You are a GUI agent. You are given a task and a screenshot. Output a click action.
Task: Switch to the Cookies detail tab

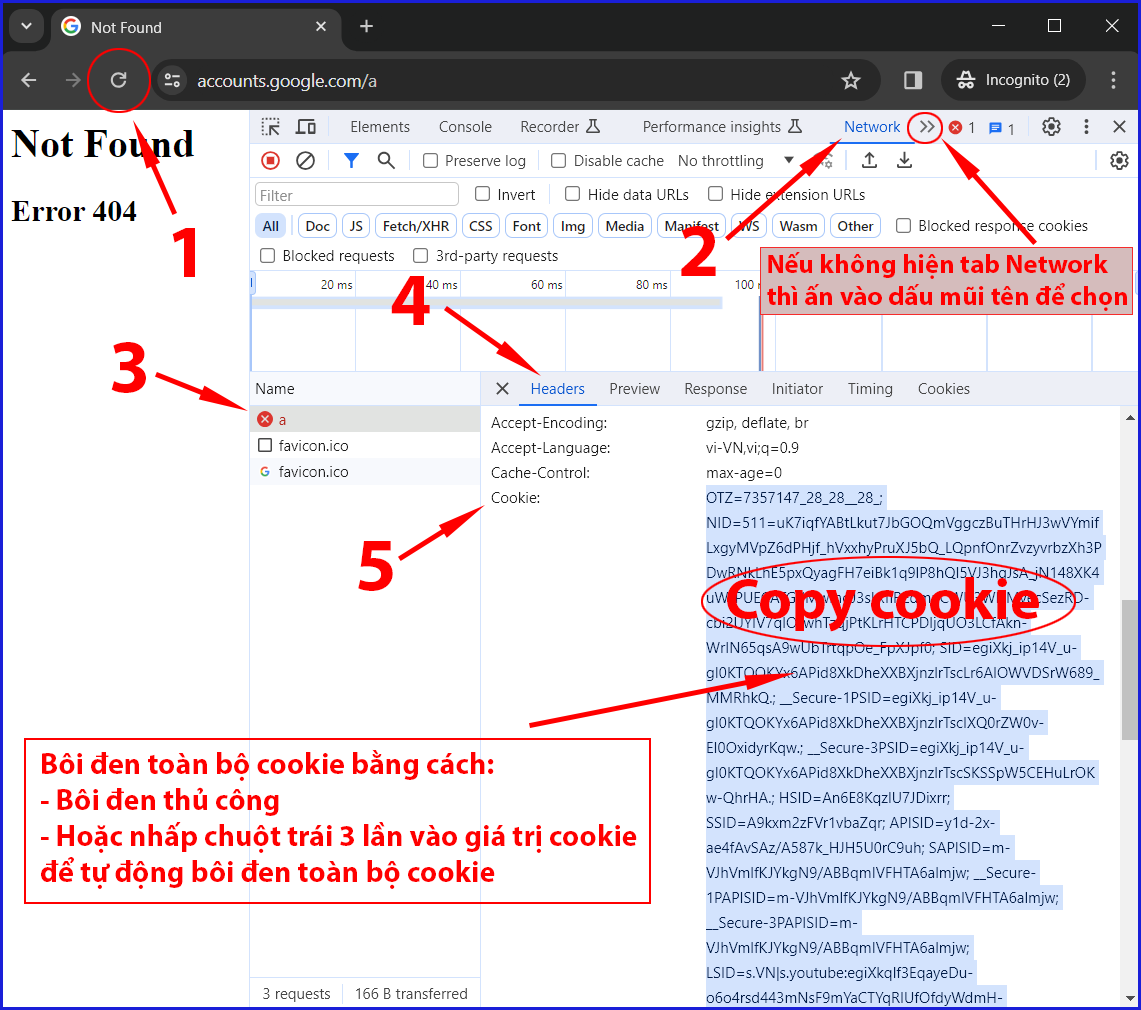tap(943, 389)
